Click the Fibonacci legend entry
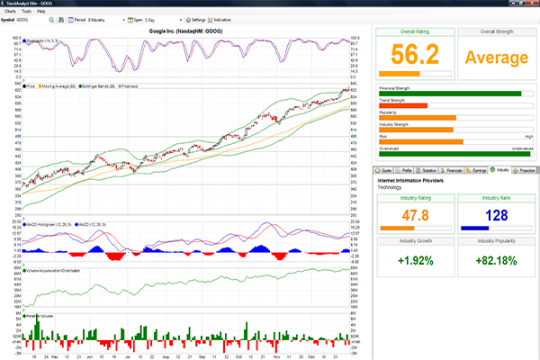Image resolution: width=540 pixels, height=360 pixels. click(x=128, y=86)
